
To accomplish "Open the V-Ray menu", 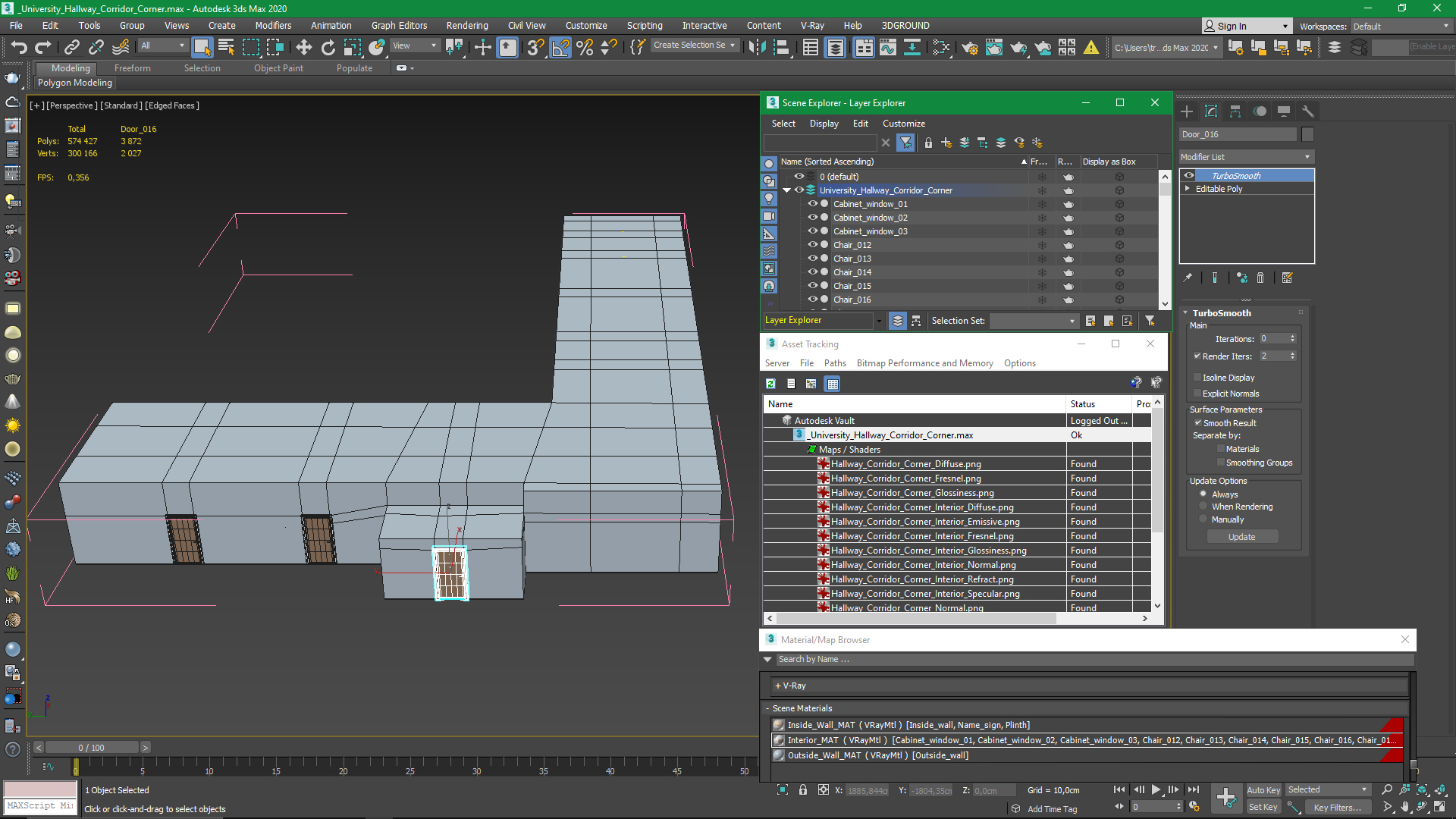I will point(812,26).
